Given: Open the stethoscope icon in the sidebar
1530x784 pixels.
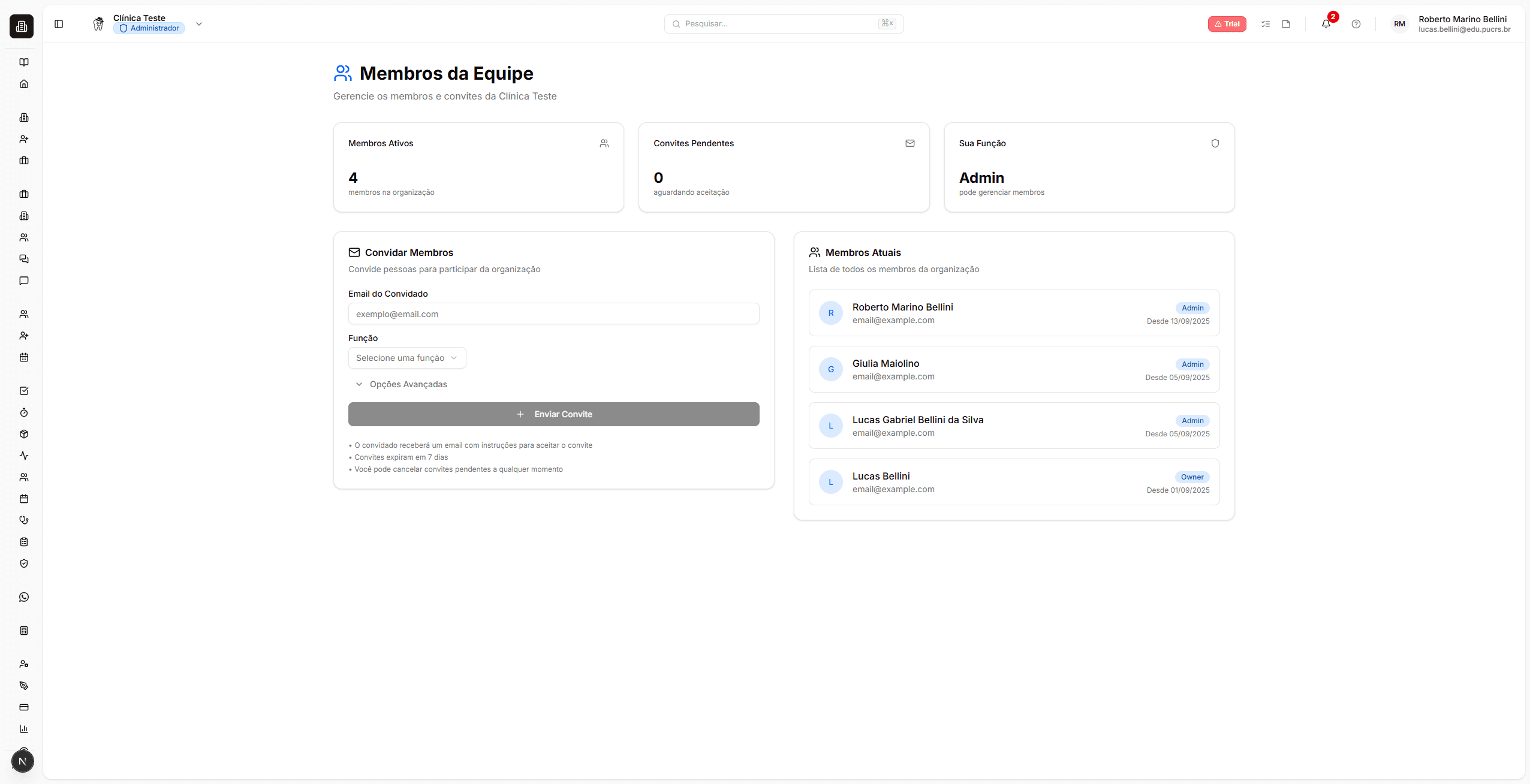Looking at the screenshot, I should point(24,520).
